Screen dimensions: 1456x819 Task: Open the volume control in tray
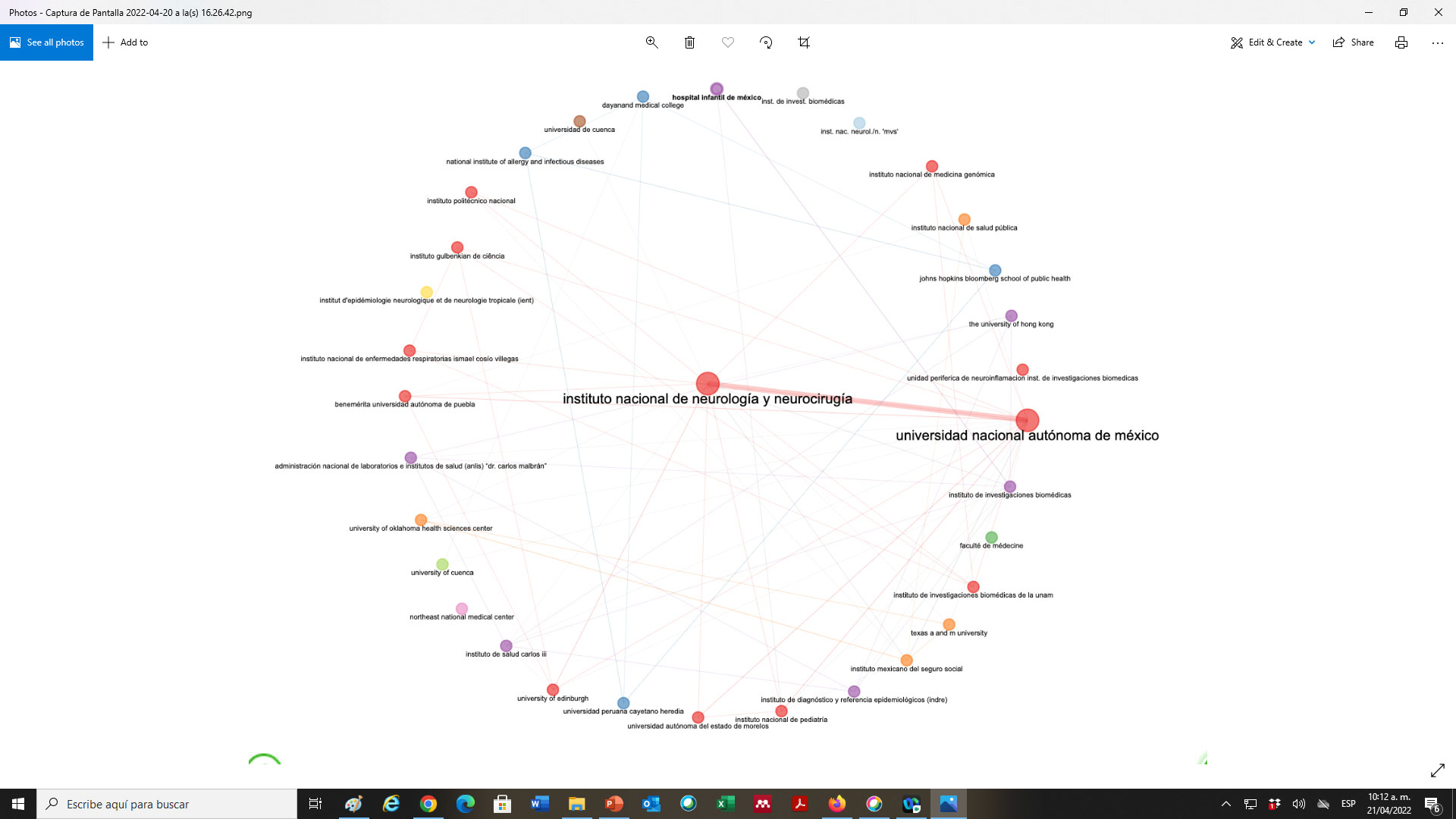click(1299, 804)
